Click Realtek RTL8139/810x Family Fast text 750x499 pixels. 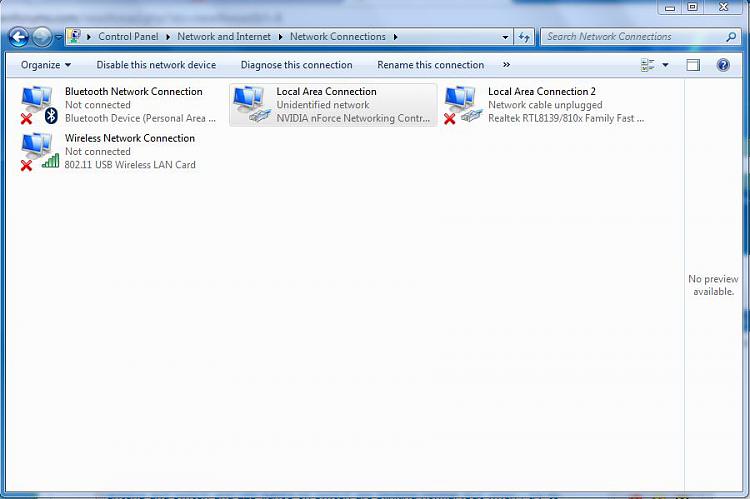[x=566, y=118]
